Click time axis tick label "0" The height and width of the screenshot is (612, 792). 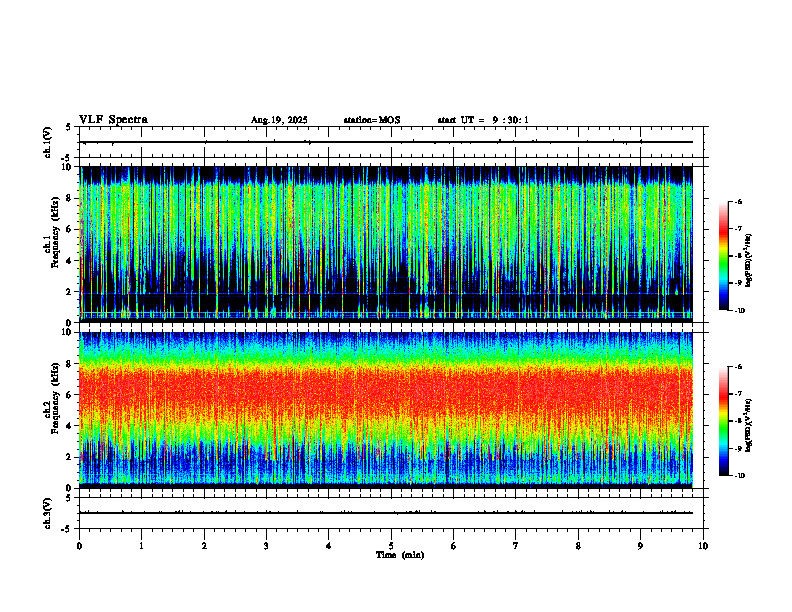click(x=79, y=546)
